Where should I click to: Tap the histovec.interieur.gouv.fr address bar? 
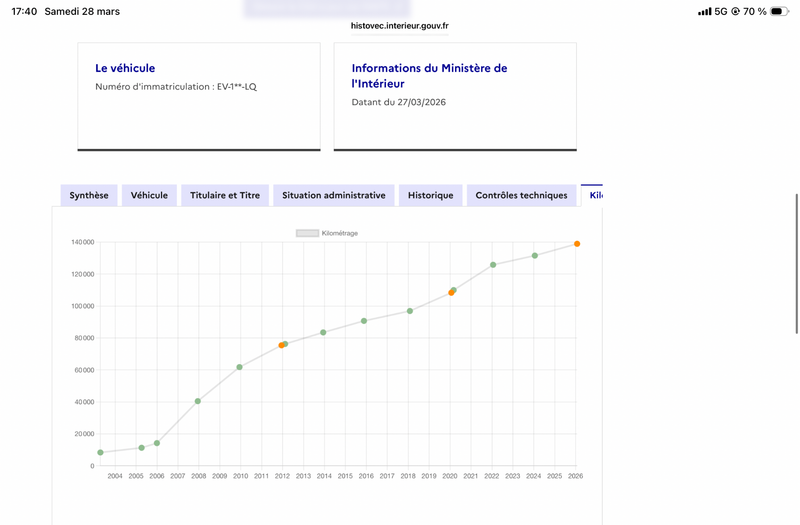[x=399, y=26]
